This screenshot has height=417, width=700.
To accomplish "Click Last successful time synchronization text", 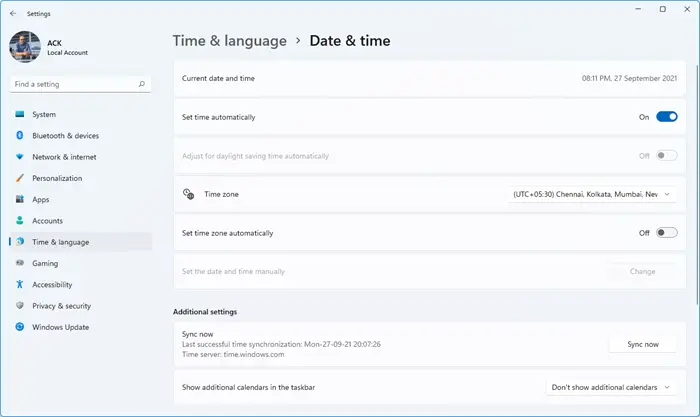I will (x=281, y=344).
